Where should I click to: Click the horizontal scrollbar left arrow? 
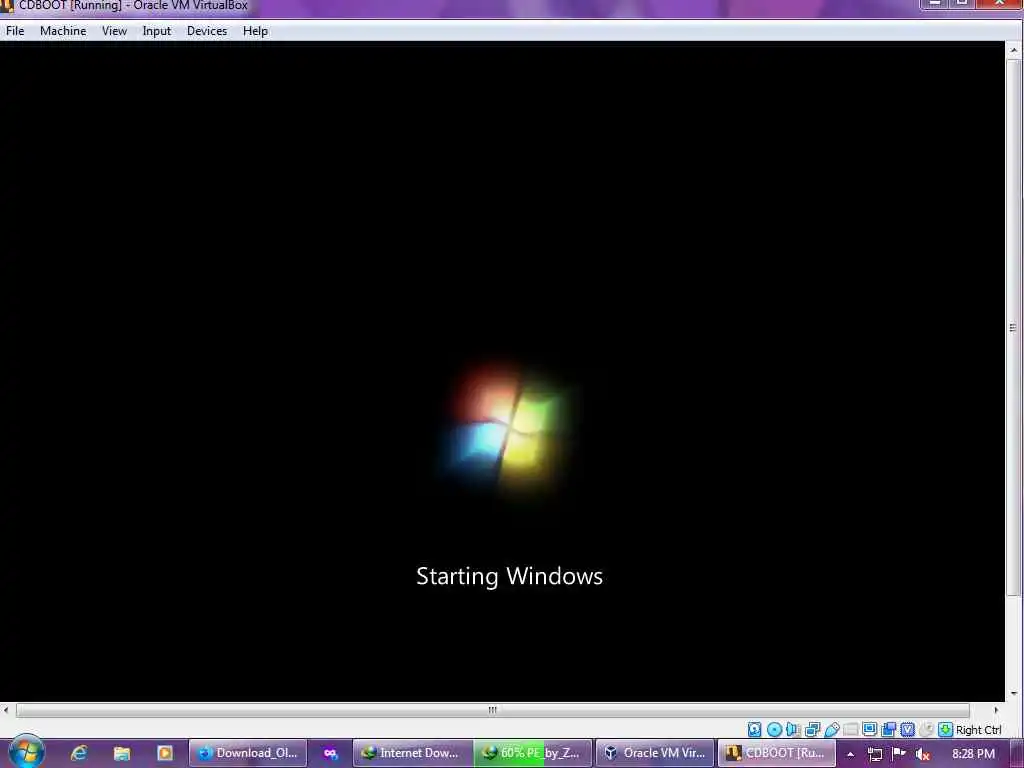tap(6, 710)
